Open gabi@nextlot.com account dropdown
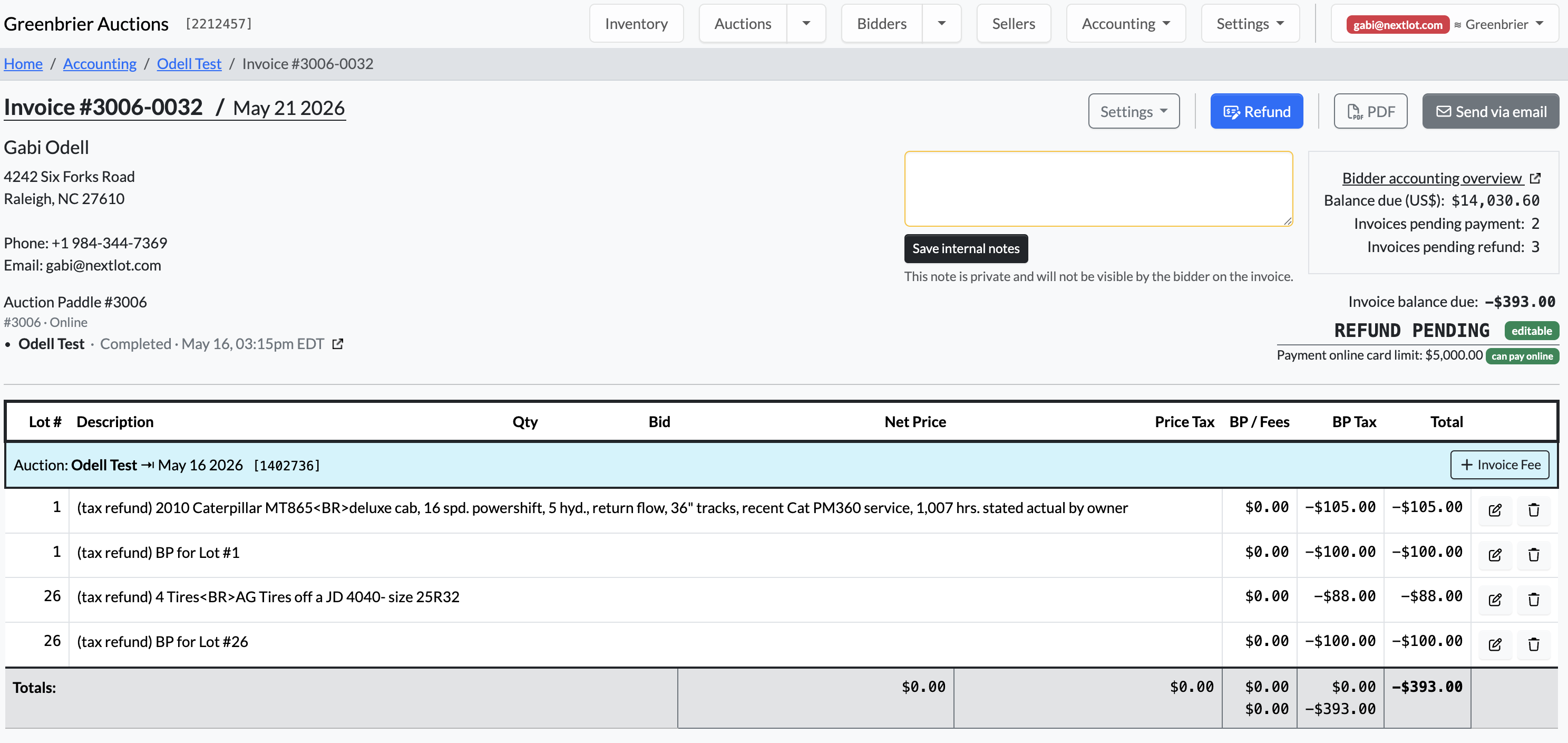Image resolution: width=1568 pixels, height=743 pixels. point(1445,24)
